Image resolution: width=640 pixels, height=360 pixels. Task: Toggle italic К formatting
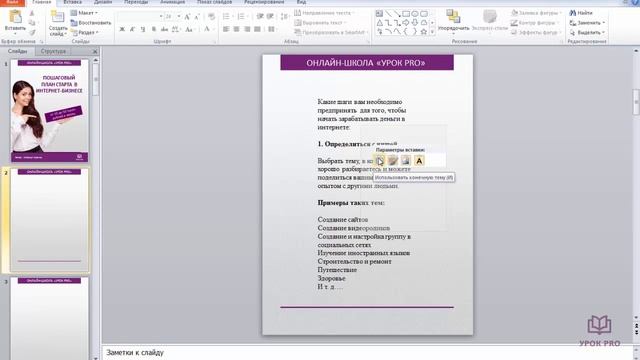click(132, 29)
